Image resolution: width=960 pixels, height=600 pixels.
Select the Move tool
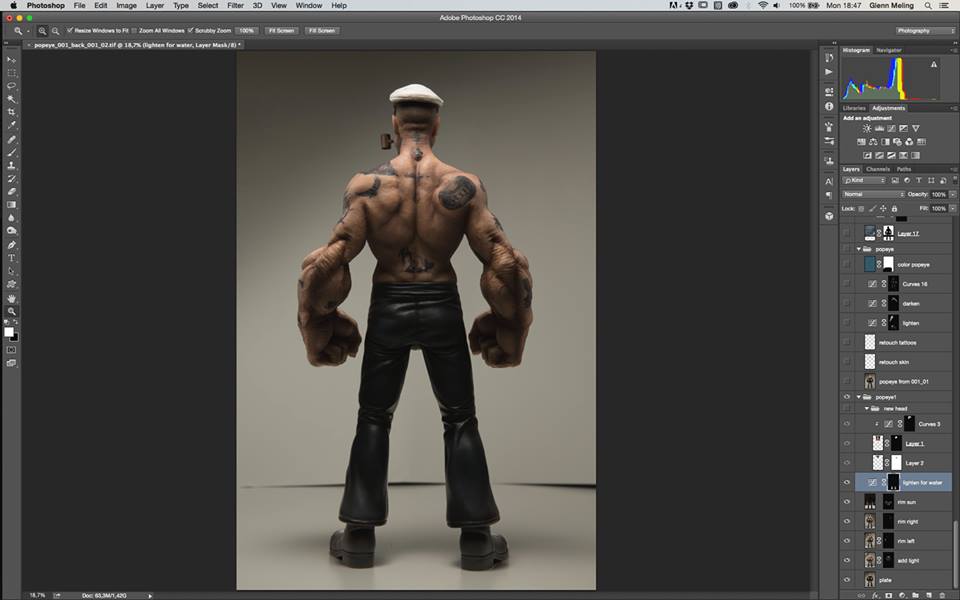pyautogui.click(x=12, y=60)
